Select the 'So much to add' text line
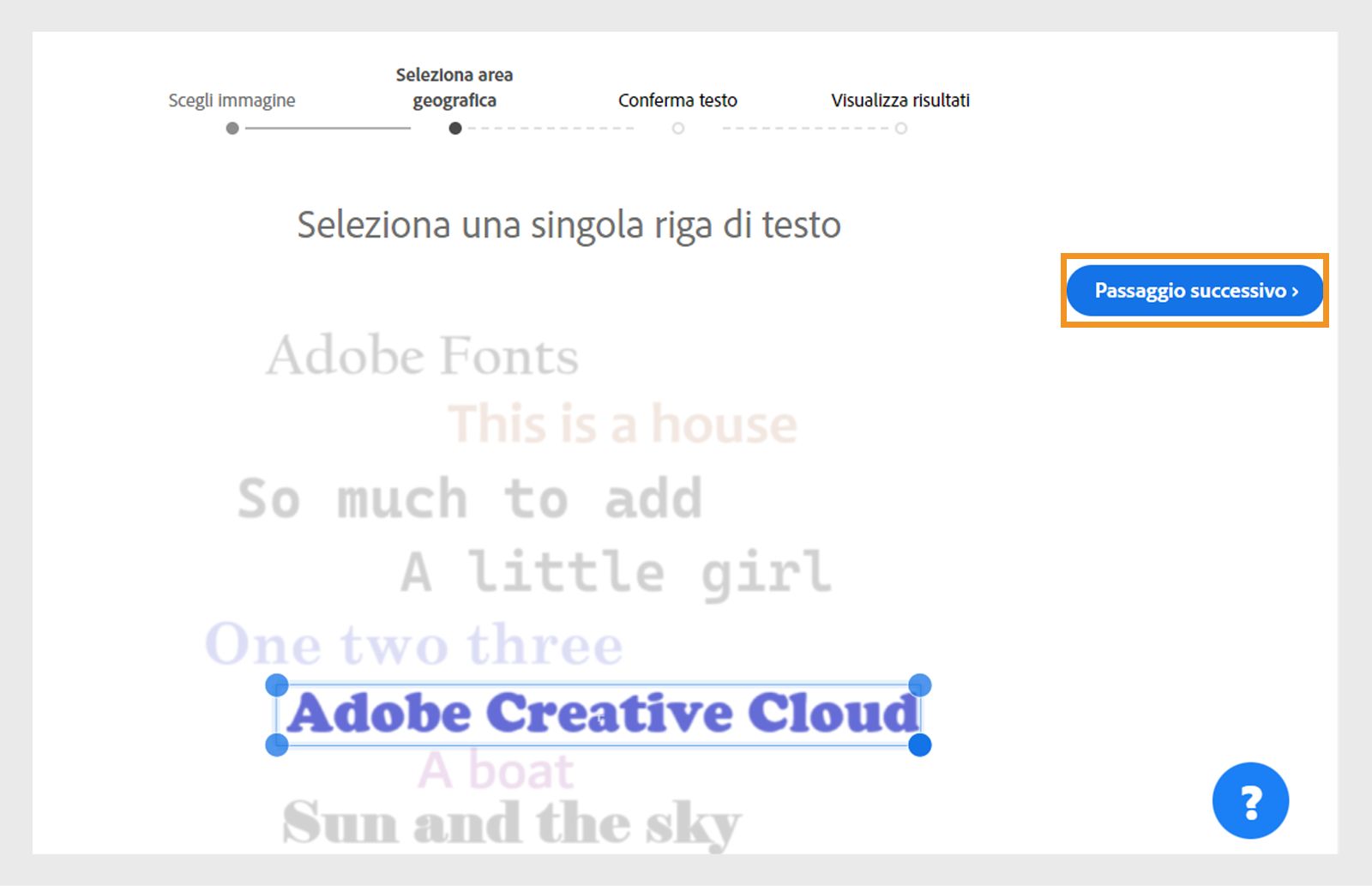This screenshot has width=1372, height=886. pyautogui.click(x=470, y=498)
